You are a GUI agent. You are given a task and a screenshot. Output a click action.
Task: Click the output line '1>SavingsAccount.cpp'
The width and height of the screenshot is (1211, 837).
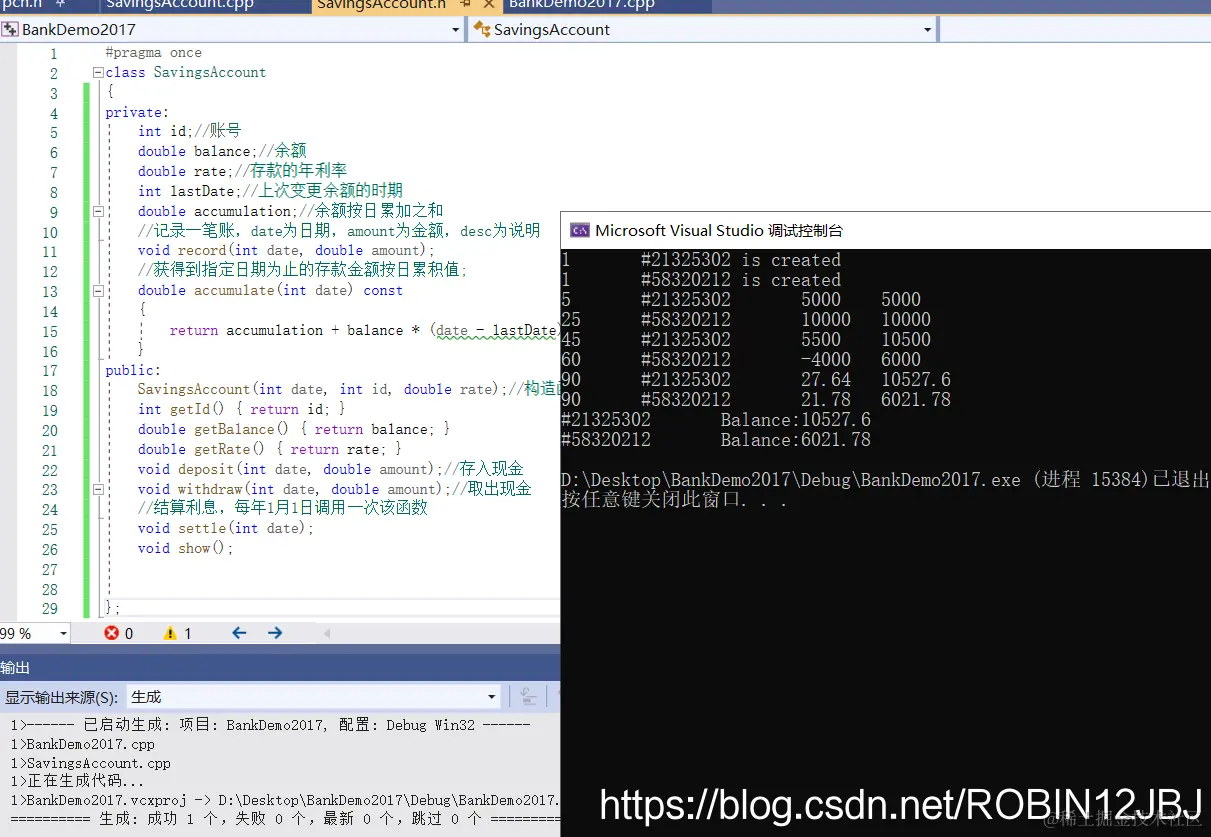[90, 763]
